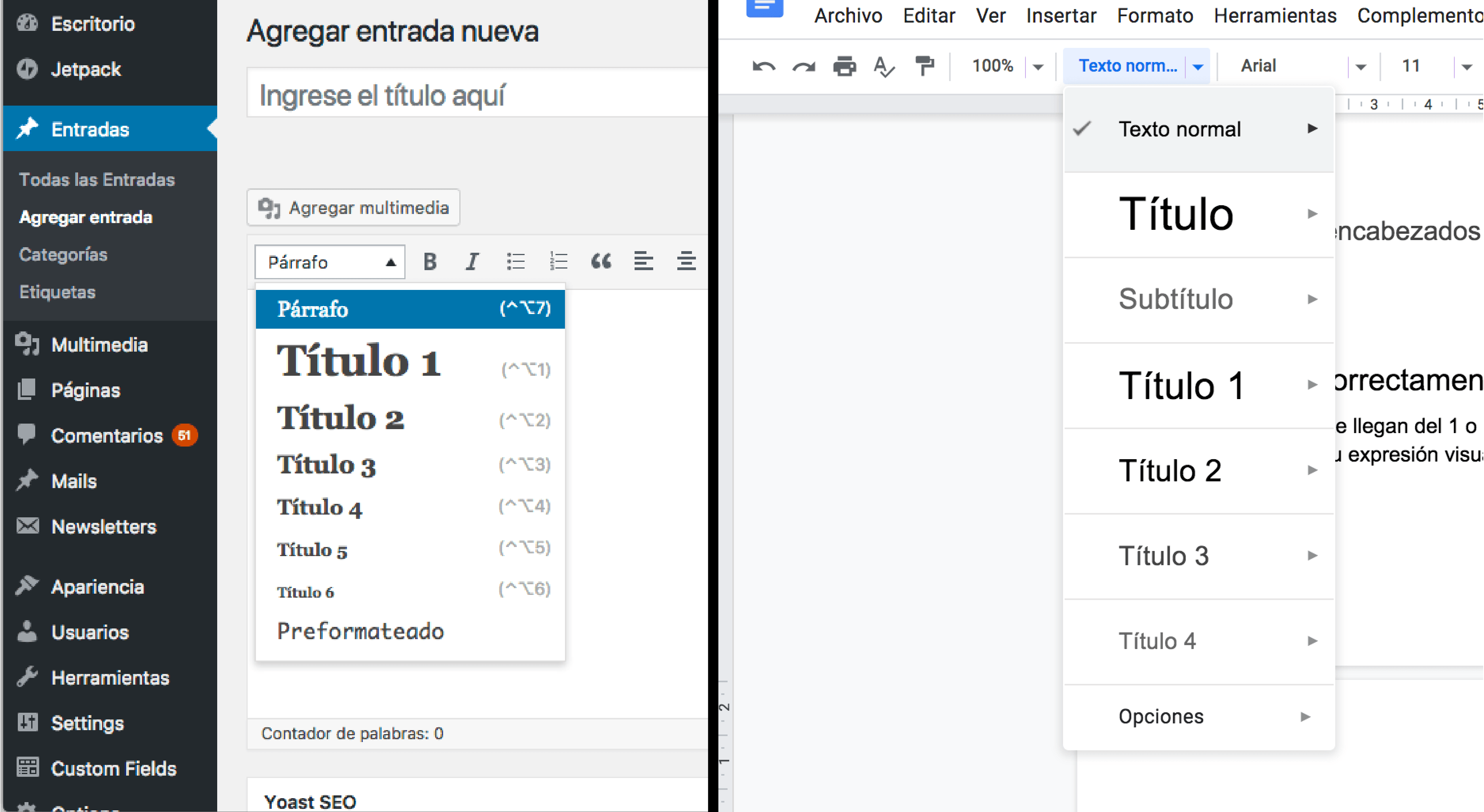The height and width of the screenshot is (812, 1484).
Task: Insert a numbered list
Action: tap(558, 262)
